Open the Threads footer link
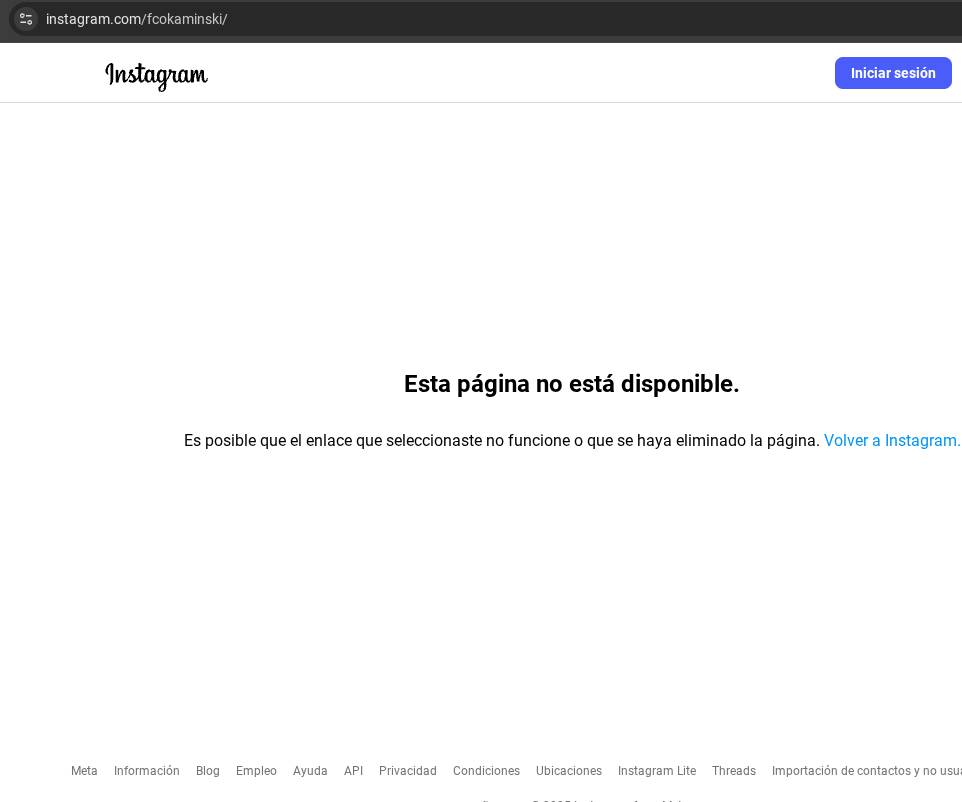The image size is (962, 802). 733,771
